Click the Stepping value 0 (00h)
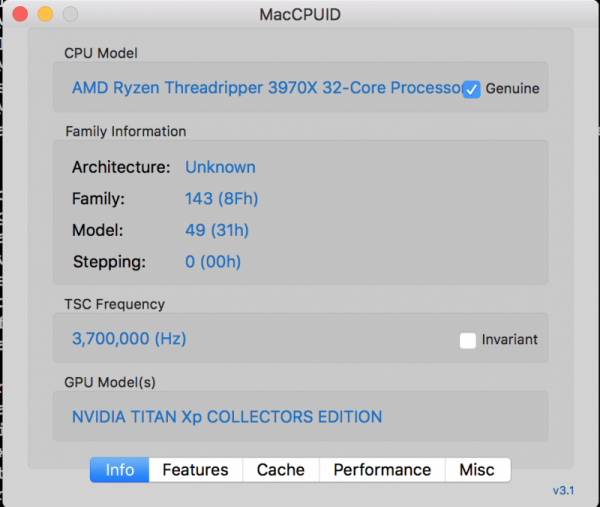This screenshot has width=600, height=507. pyautogui.click(x=213, y=263)
